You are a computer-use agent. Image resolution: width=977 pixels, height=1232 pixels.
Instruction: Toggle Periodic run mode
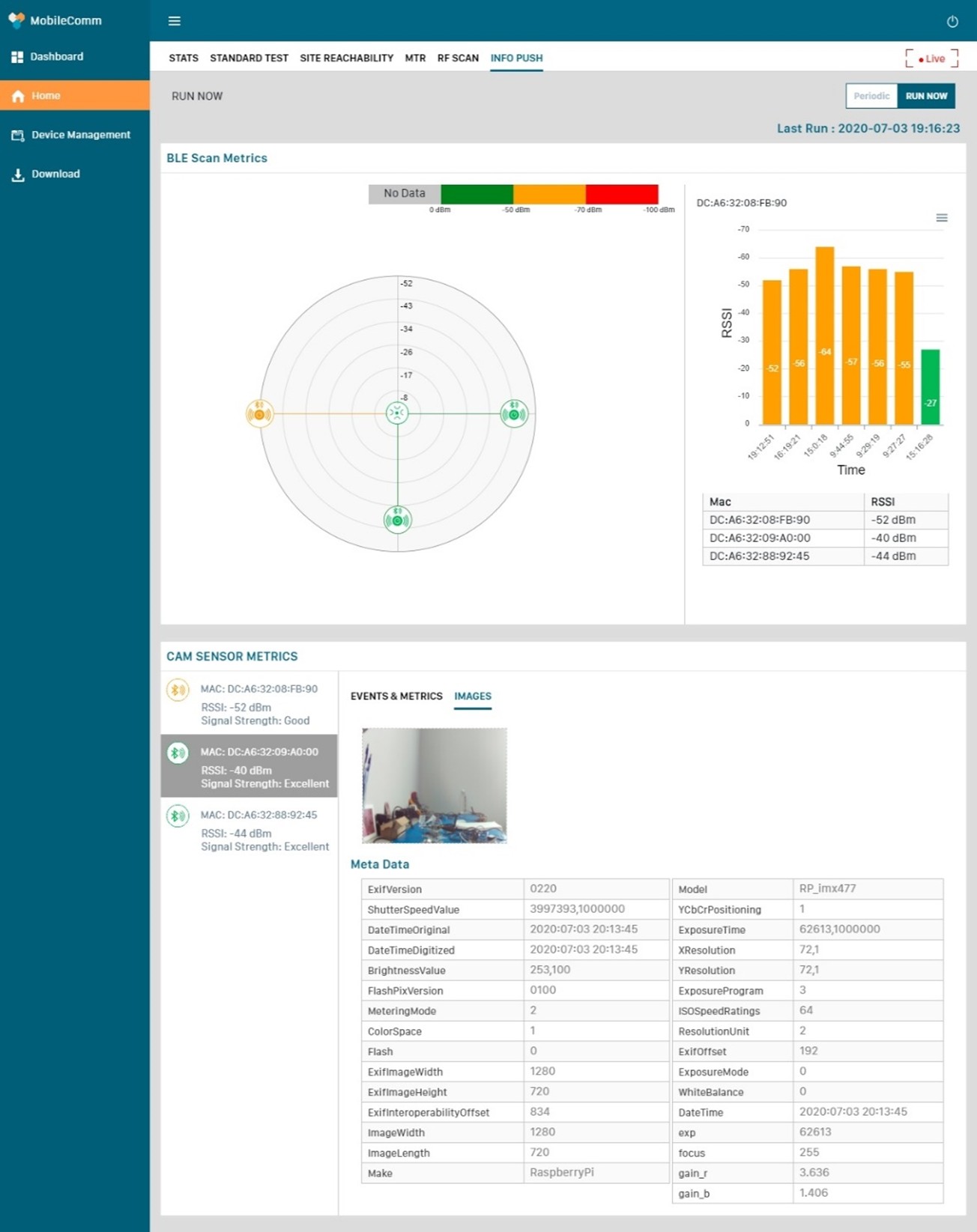(x=871, y=96)
